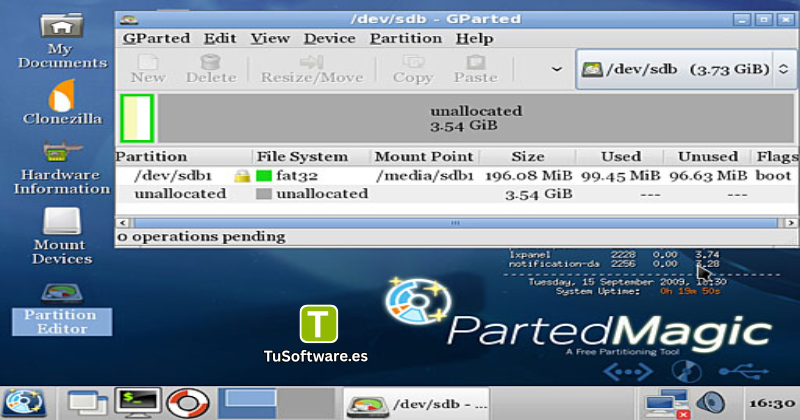Click the 16:30 taskbar clock

pos(772,404)
